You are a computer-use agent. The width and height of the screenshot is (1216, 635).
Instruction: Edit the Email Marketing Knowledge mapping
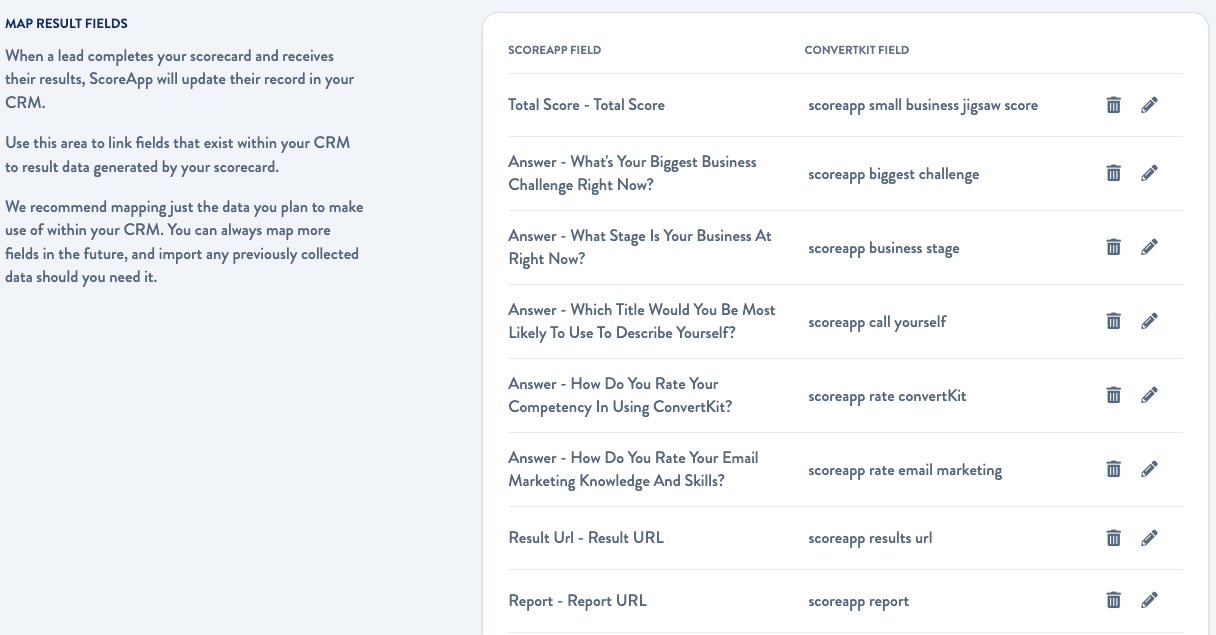pos(1149,469)
